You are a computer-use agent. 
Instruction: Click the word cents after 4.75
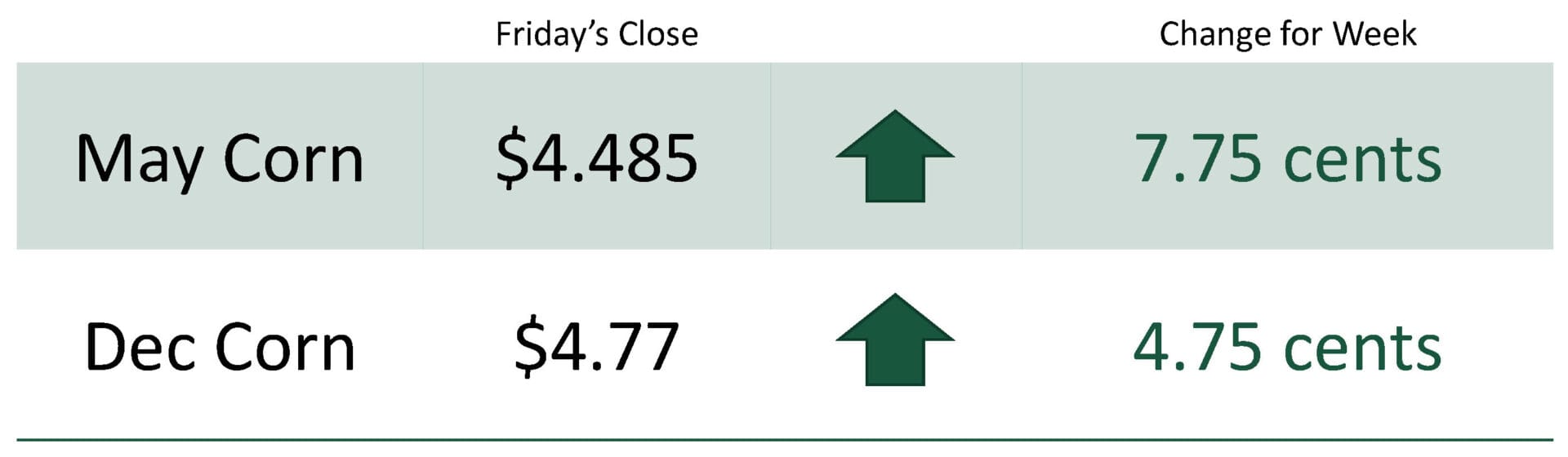coord(1362,348)
